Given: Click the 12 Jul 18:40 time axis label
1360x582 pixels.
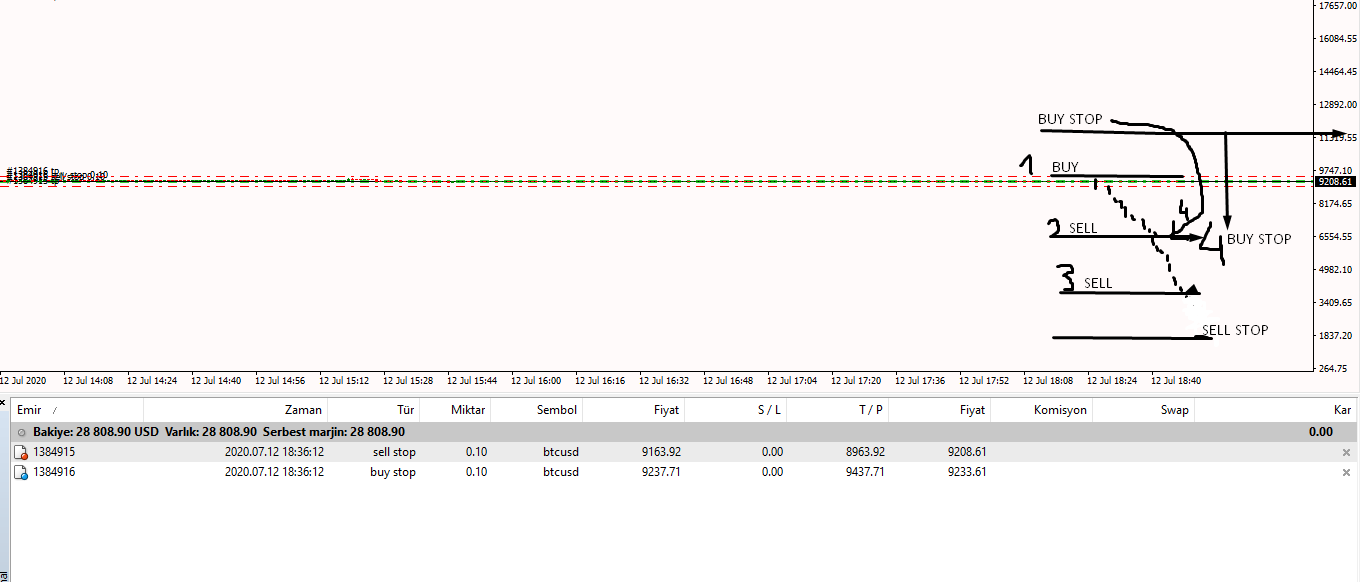Looking at the screenshot, I should [1176, 381].
